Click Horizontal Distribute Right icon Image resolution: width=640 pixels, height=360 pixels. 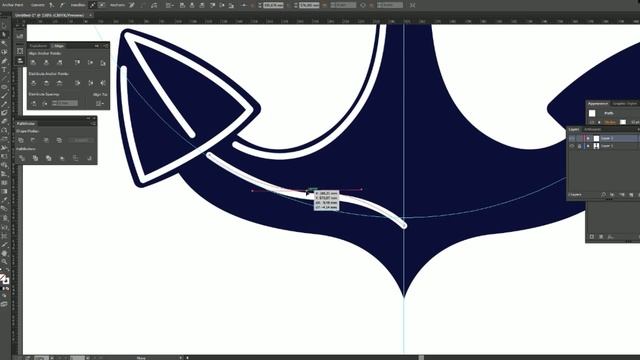(x=103, y=83)
